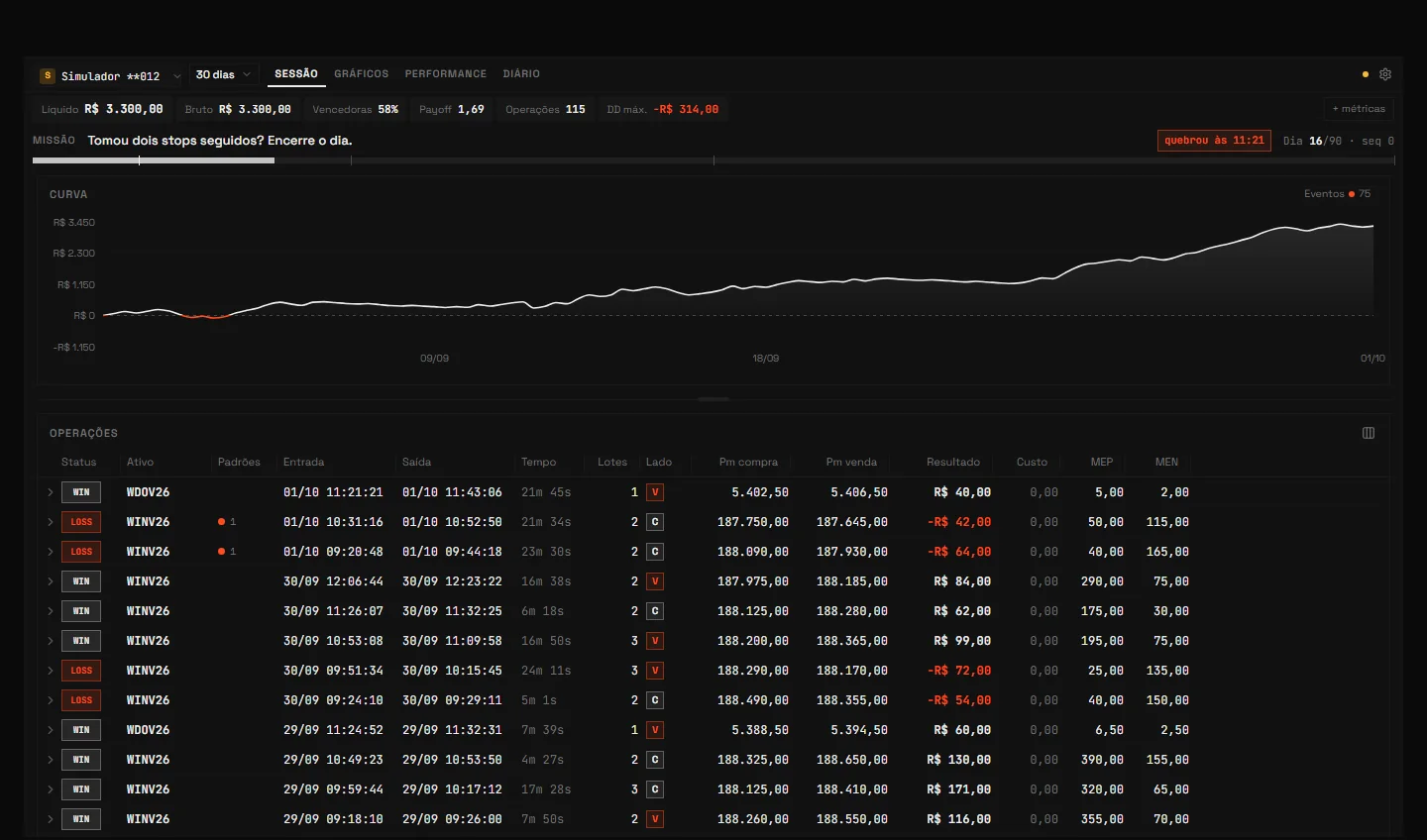Click the yellow status dot beside the gear
Viewport: 1427px width, 840px height.
[x=1366, y=74]
